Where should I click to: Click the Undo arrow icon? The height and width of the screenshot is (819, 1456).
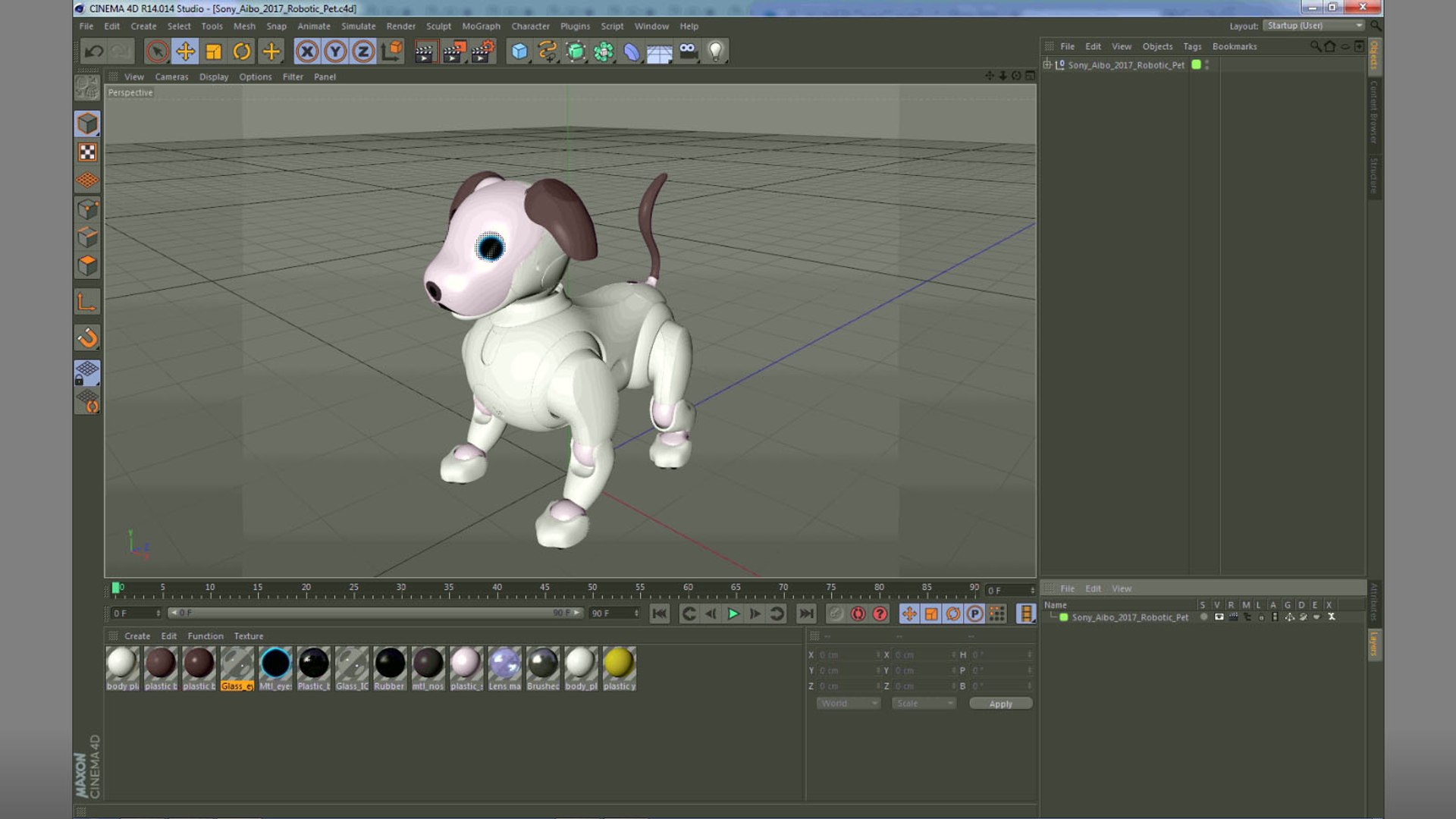tap(94, 52)
